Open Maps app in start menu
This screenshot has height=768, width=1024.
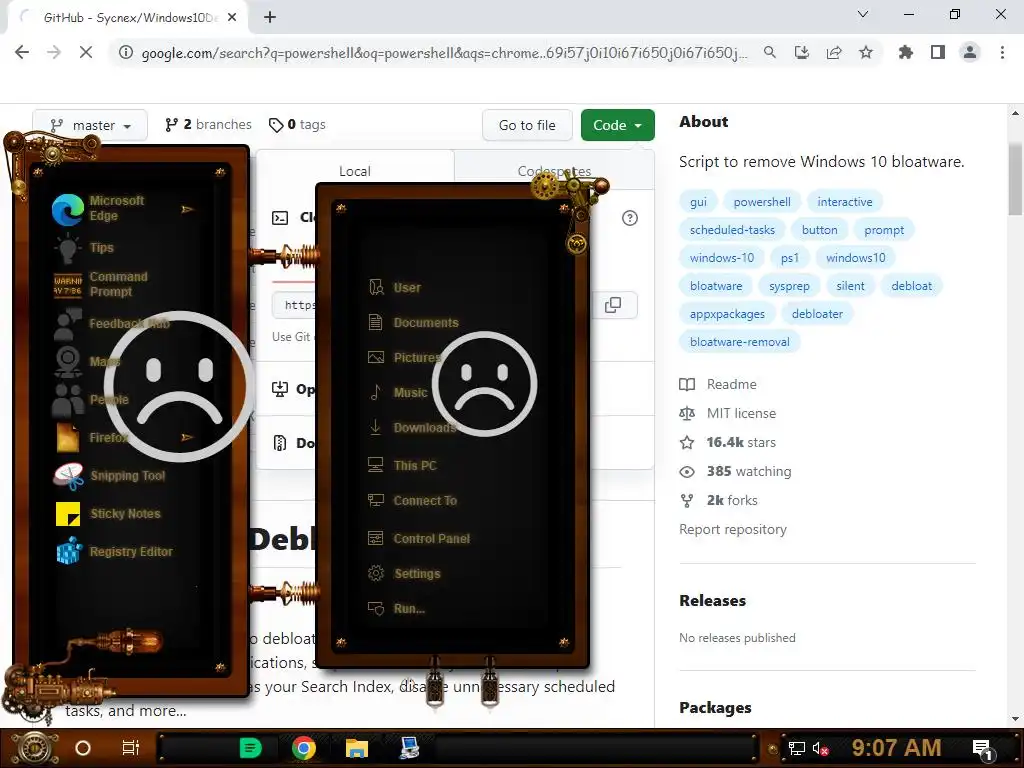pos(88,361)
